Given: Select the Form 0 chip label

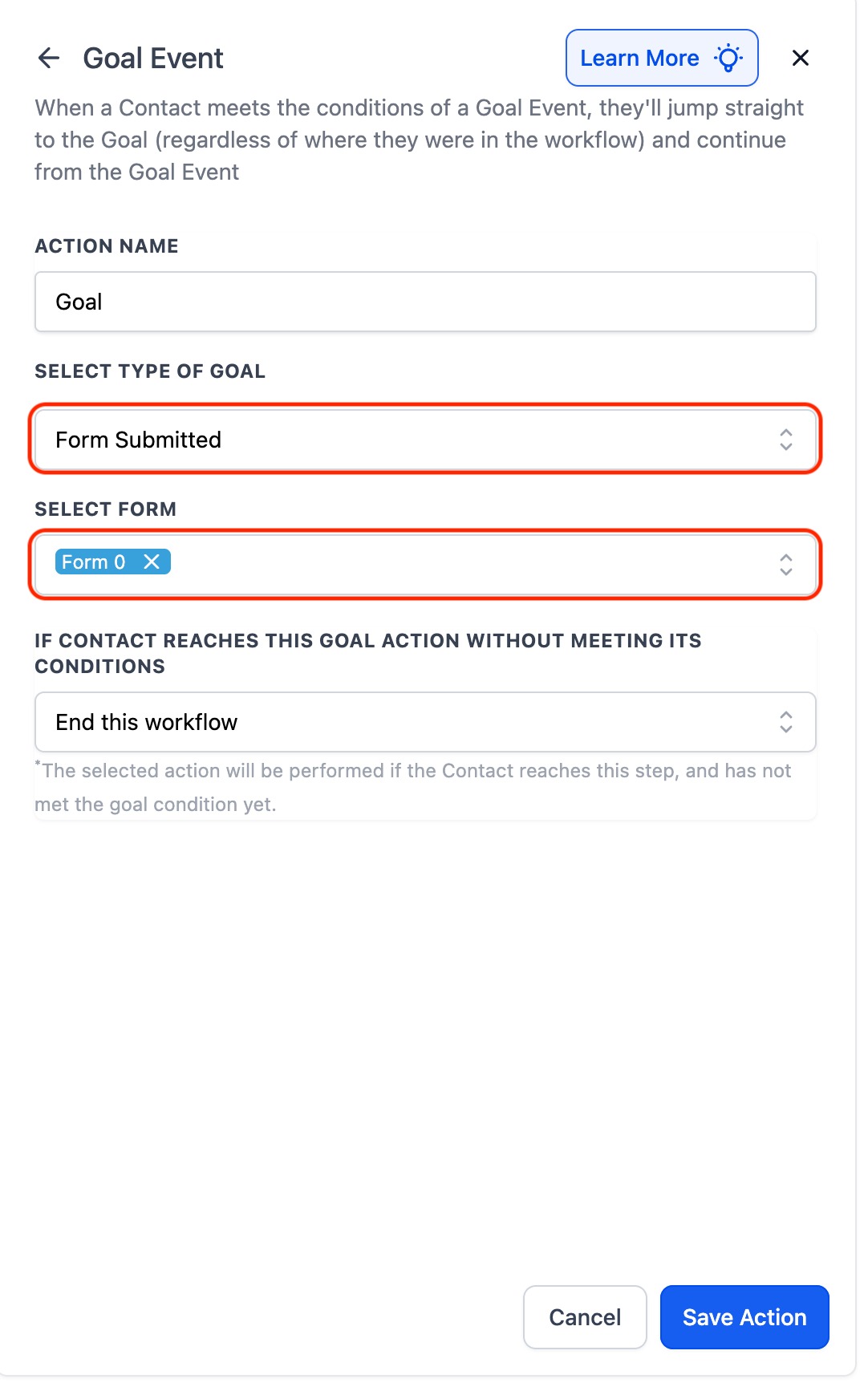Looking at the screenshot, I should point(93,562).
